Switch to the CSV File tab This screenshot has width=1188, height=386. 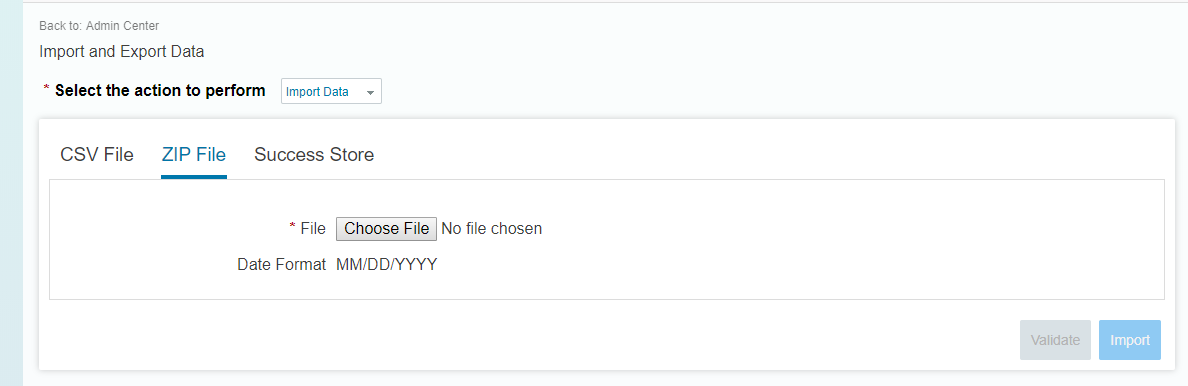pyautogui.click(x=97, y=155)
